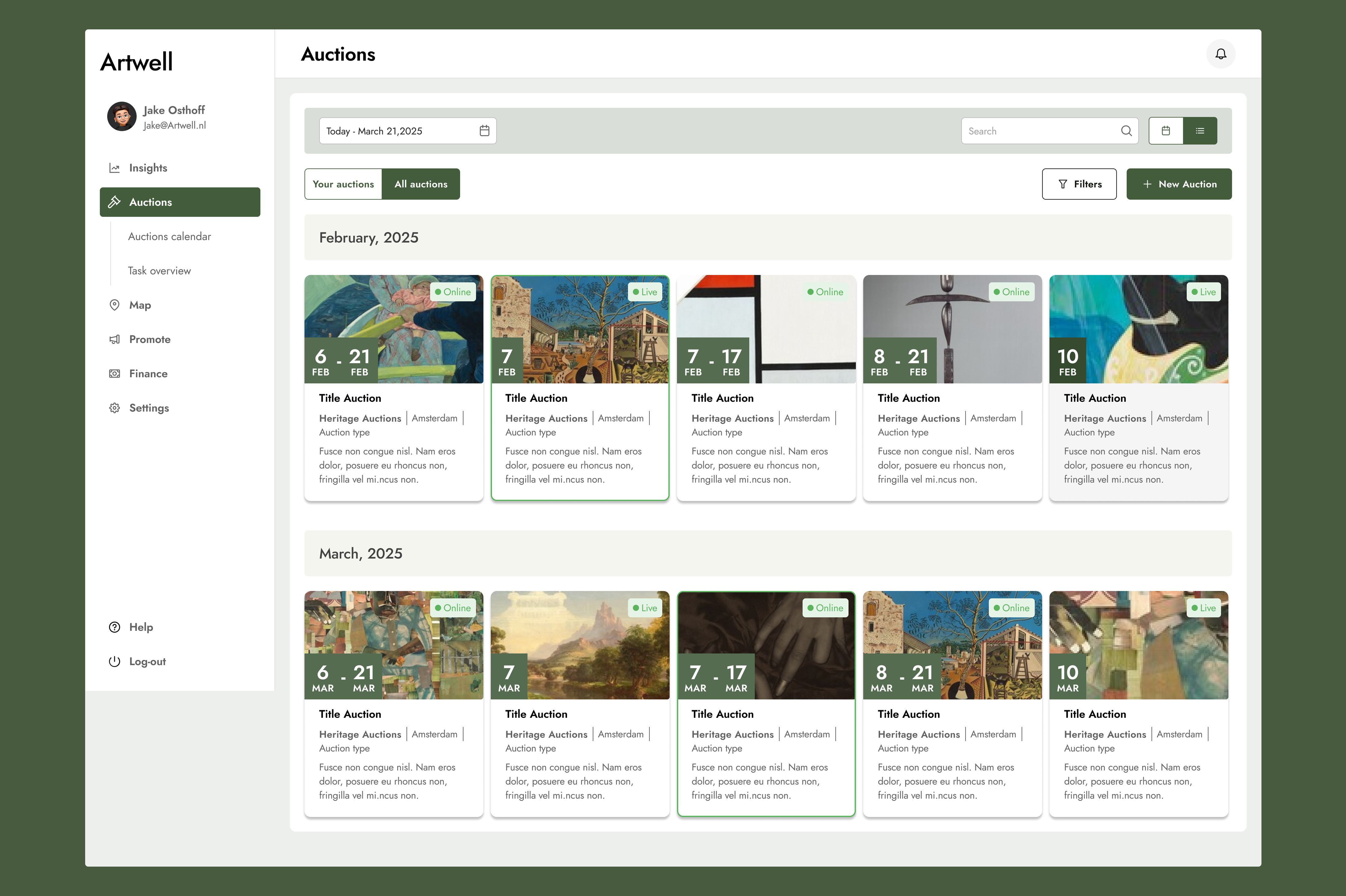Open the Help section

(x=141, y=627)
